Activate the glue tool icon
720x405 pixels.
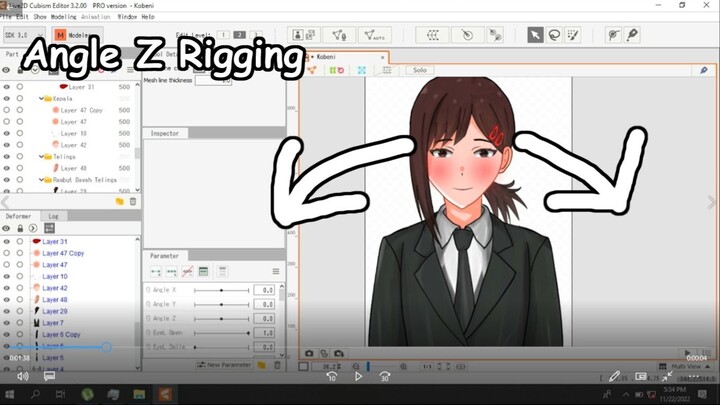coord(613,35)
